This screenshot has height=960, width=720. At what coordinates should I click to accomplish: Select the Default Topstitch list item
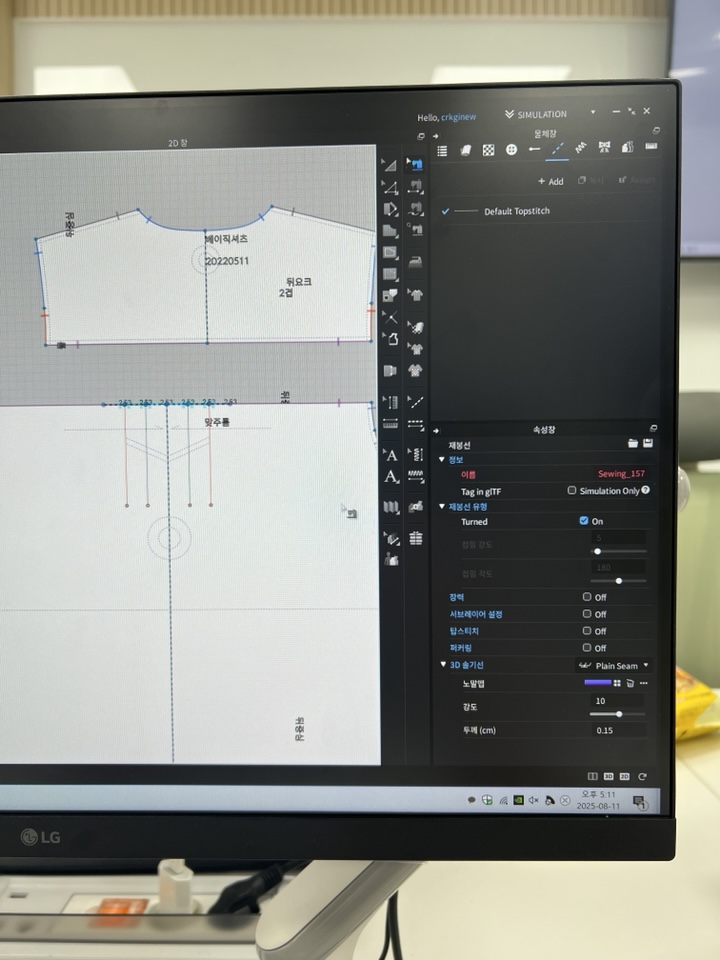(x=516, y=211)
